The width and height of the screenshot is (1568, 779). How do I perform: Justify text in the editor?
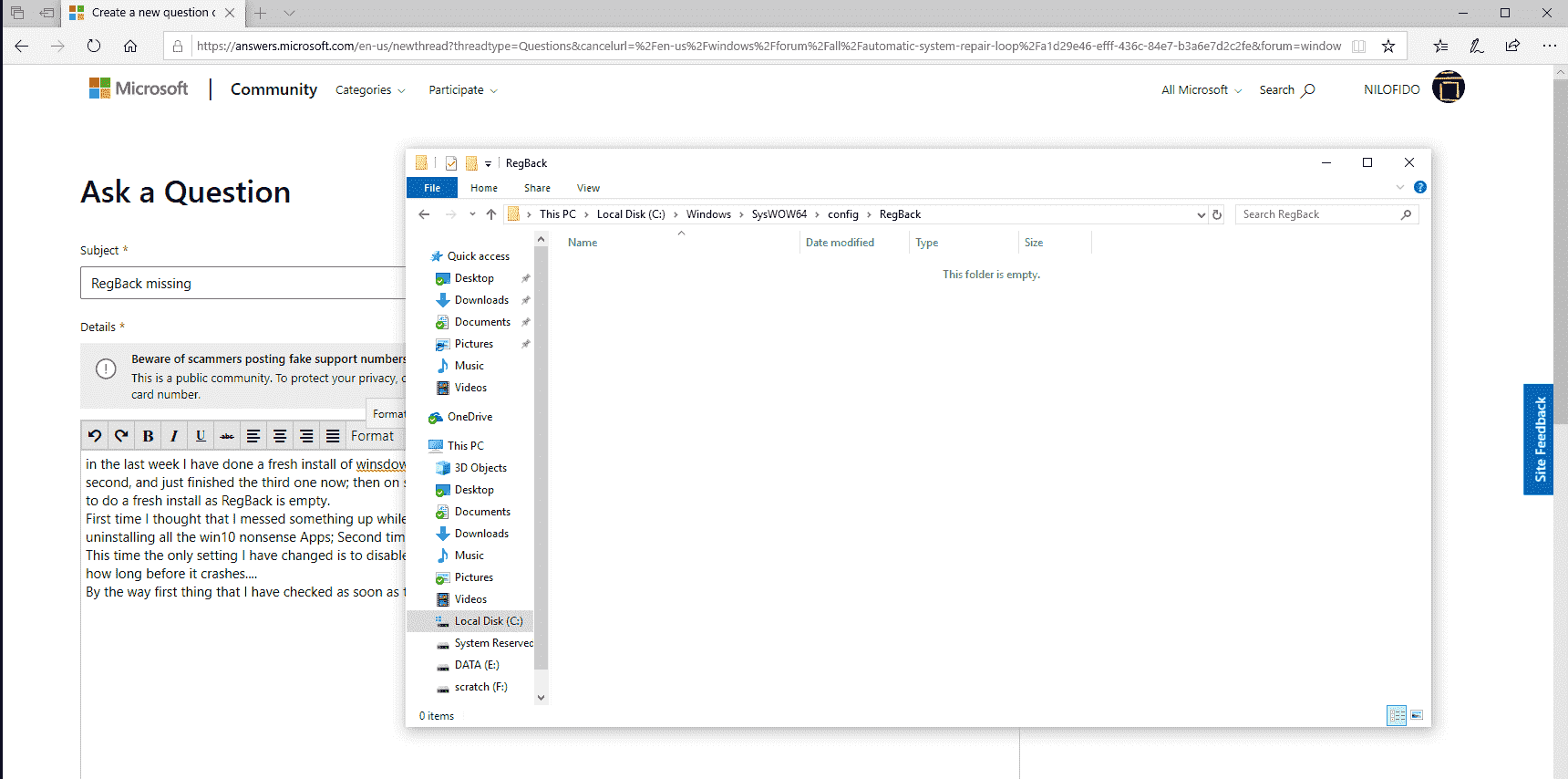point(333,436)
